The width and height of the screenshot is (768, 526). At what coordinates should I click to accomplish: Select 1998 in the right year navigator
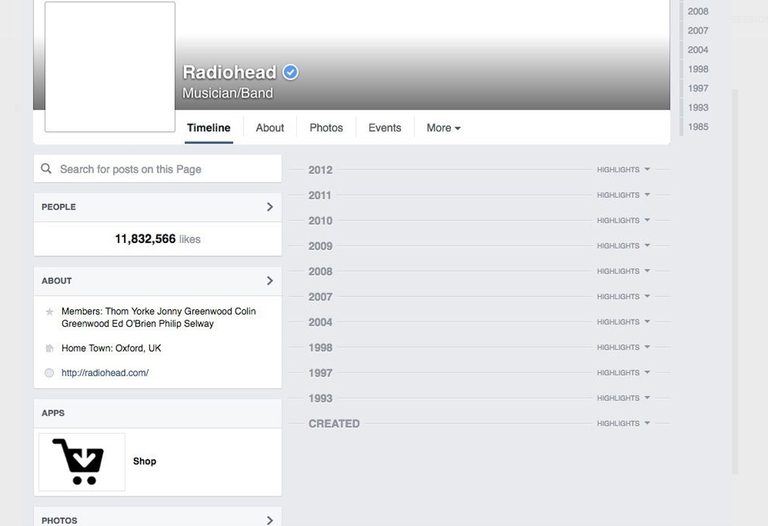click(698, 69)
